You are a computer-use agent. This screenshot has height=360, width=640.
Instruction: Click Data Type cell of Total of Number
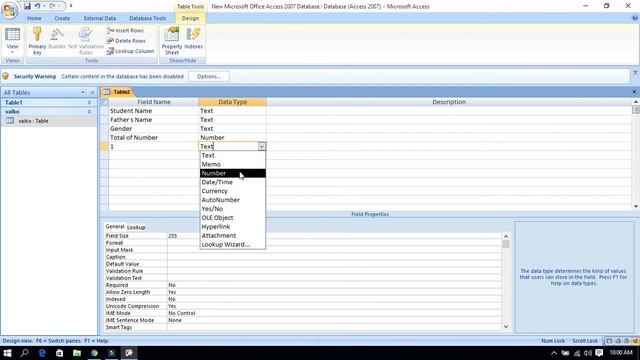233,138
